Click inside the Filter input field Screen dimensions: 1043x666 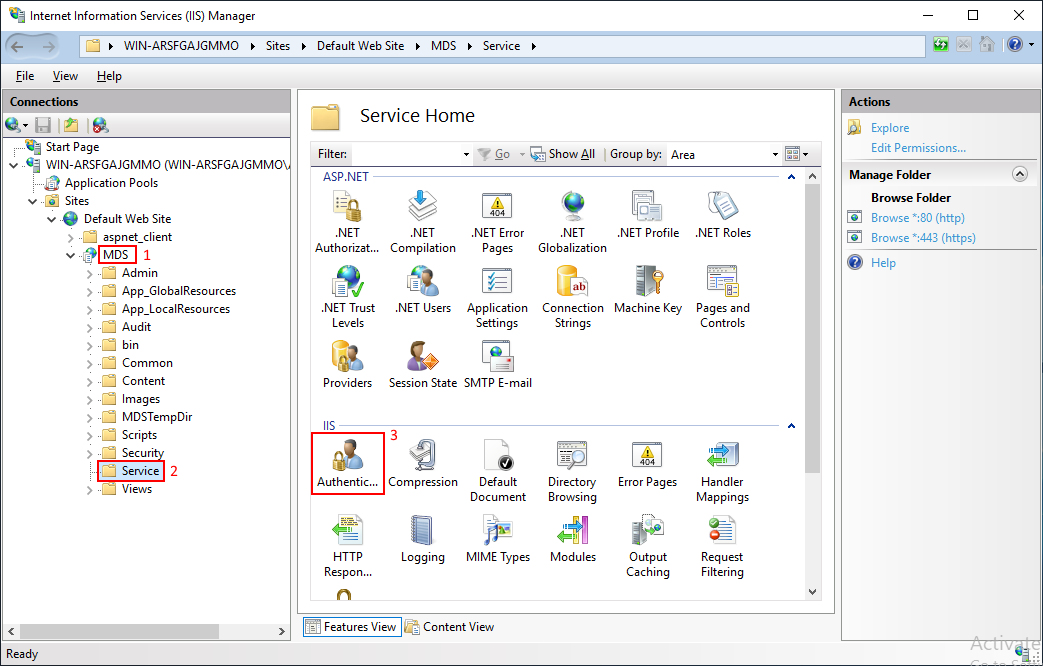pos(406,154)
